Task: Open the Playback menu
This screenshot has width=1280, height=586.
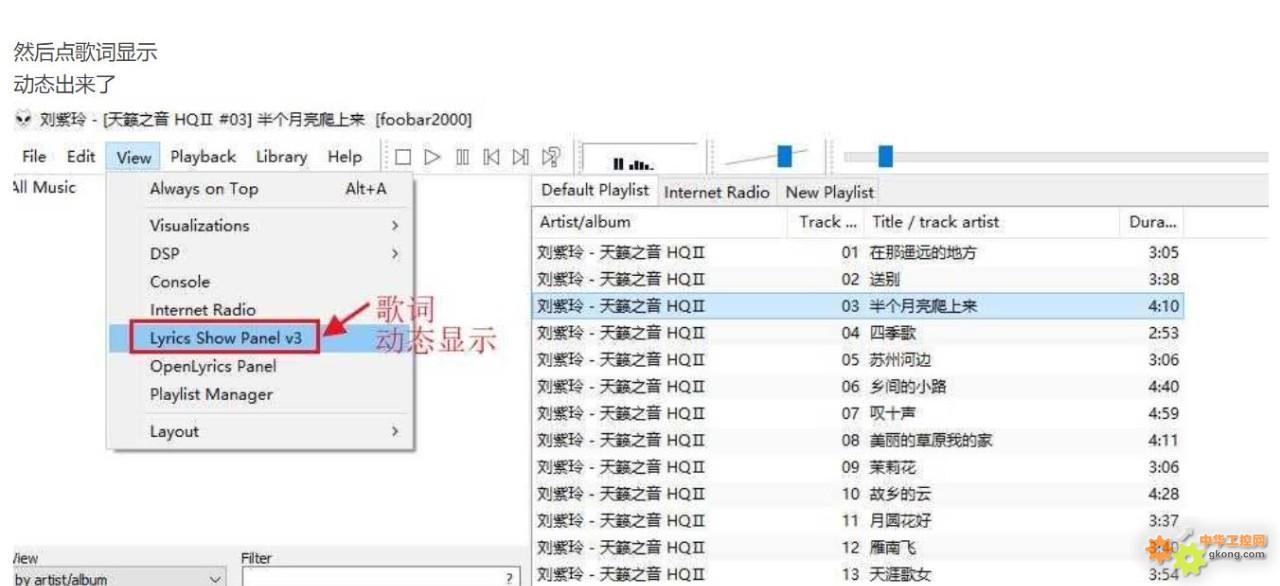Action: (203, 157)
